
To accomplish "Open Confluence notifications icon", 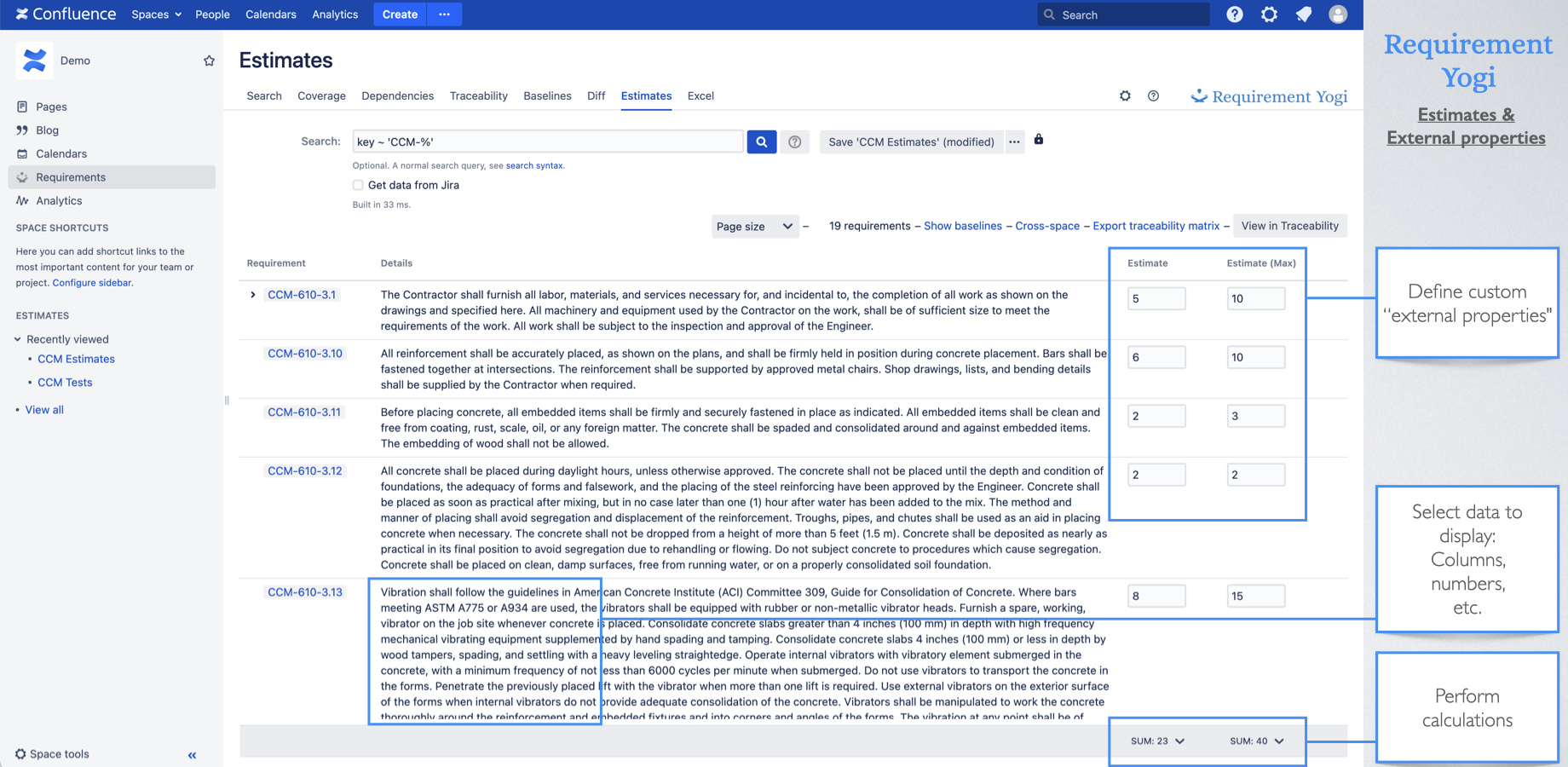I will [1303, 14].
